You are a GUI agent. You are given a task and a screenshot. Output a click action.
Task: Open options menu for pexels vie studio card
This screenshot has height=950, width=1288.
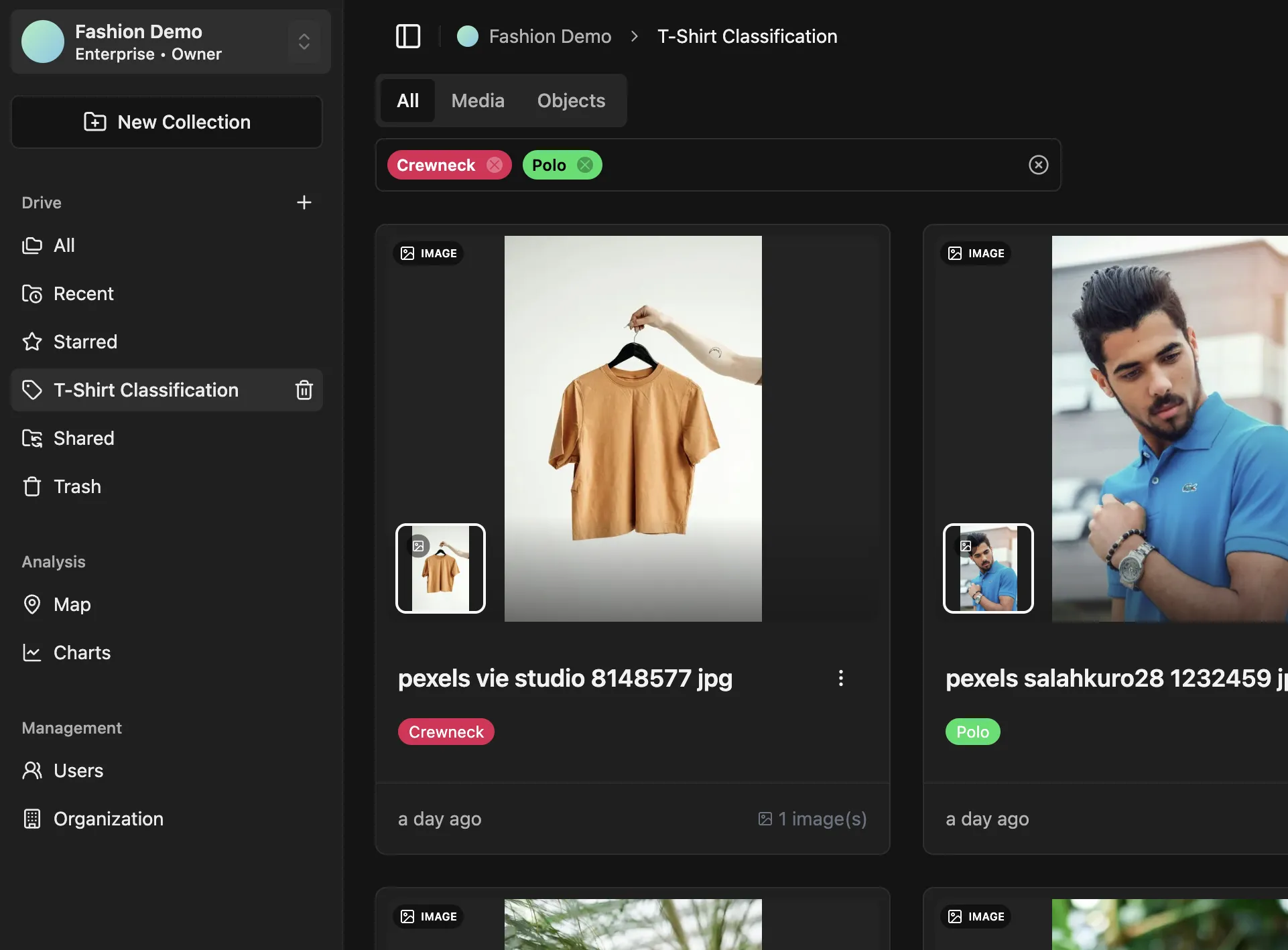click(x=840, y=678)
